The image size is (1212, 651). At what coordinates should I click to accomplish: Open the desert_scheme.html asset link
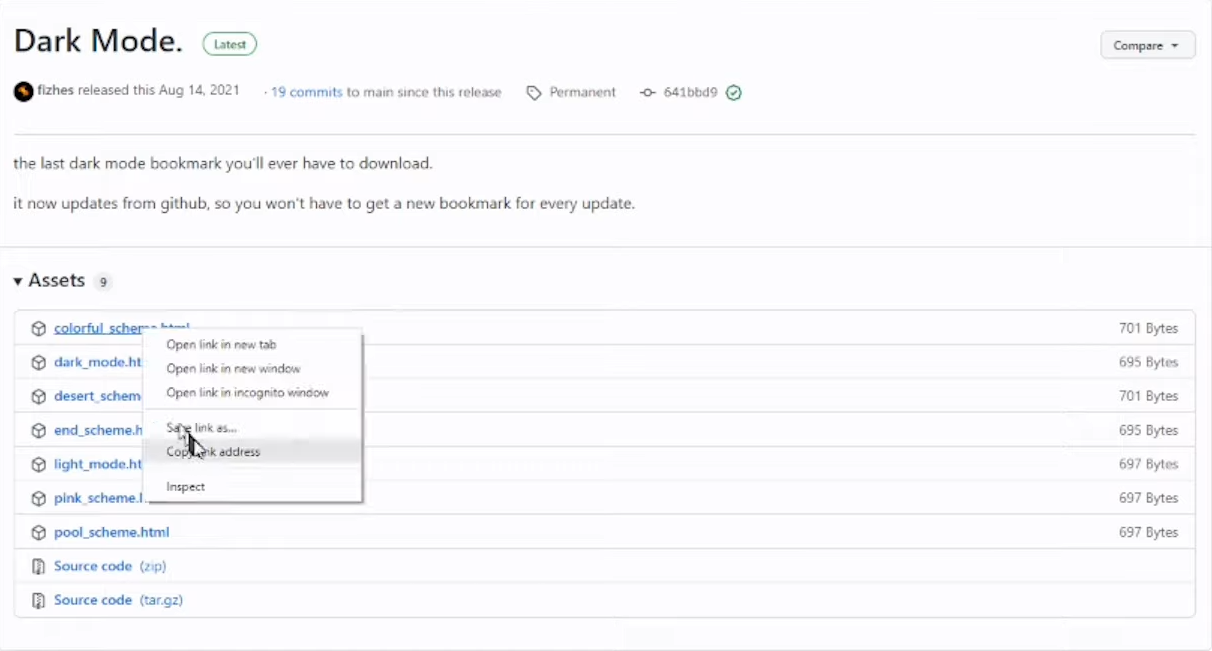(98, 396)
